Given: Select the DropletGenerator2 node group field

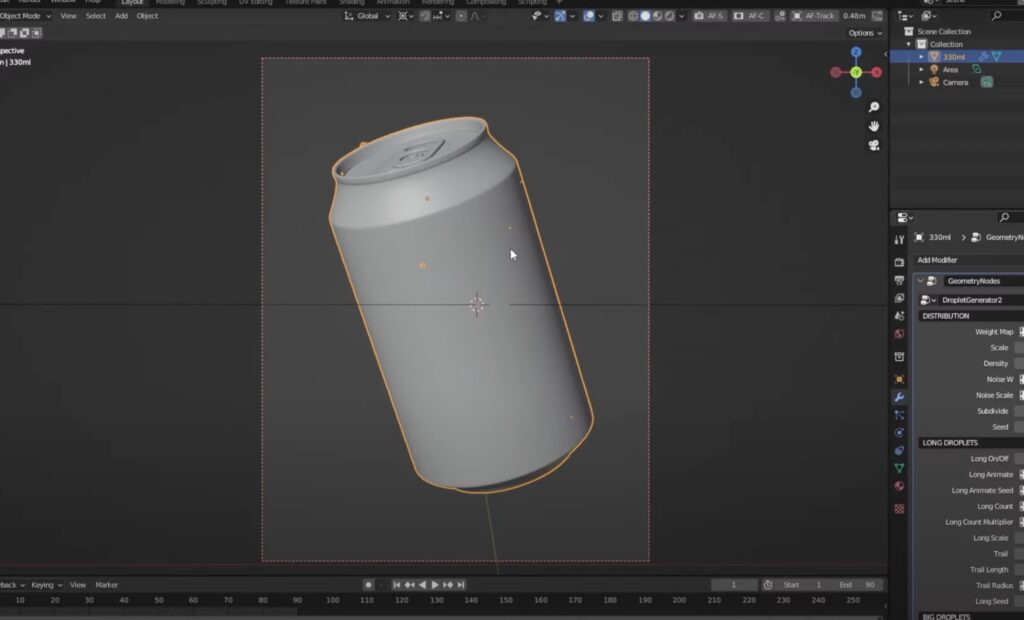Looking at the screenshot, I should (982, 300).
